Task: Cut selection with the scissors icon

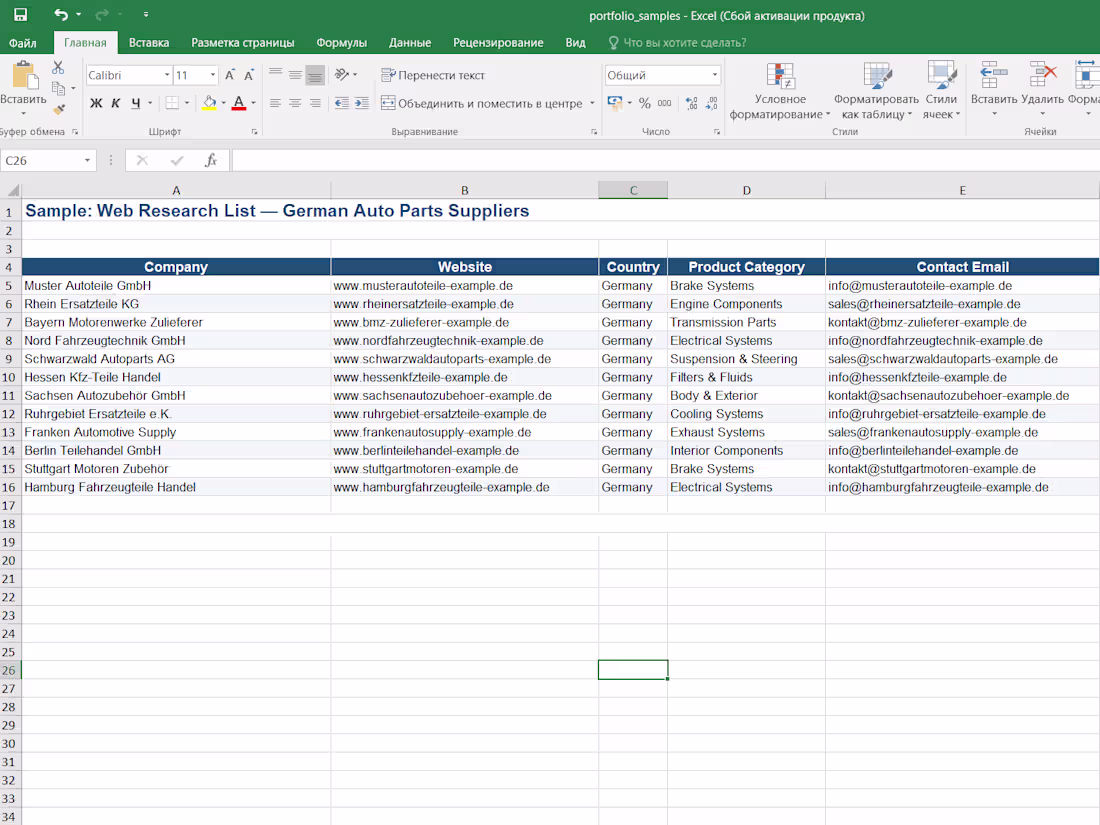Action: pyautogui.click(x=58, y=67)
